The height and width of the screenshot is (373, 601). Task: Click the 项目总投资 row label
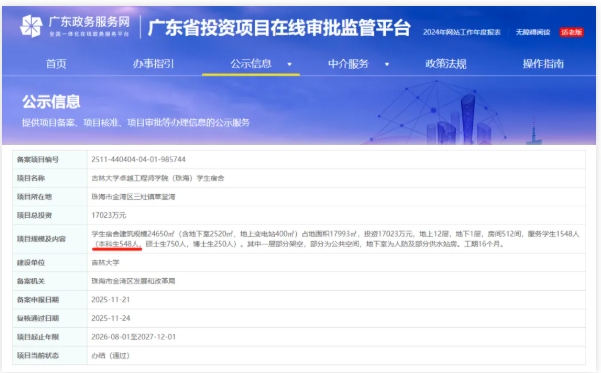(34, 215)
